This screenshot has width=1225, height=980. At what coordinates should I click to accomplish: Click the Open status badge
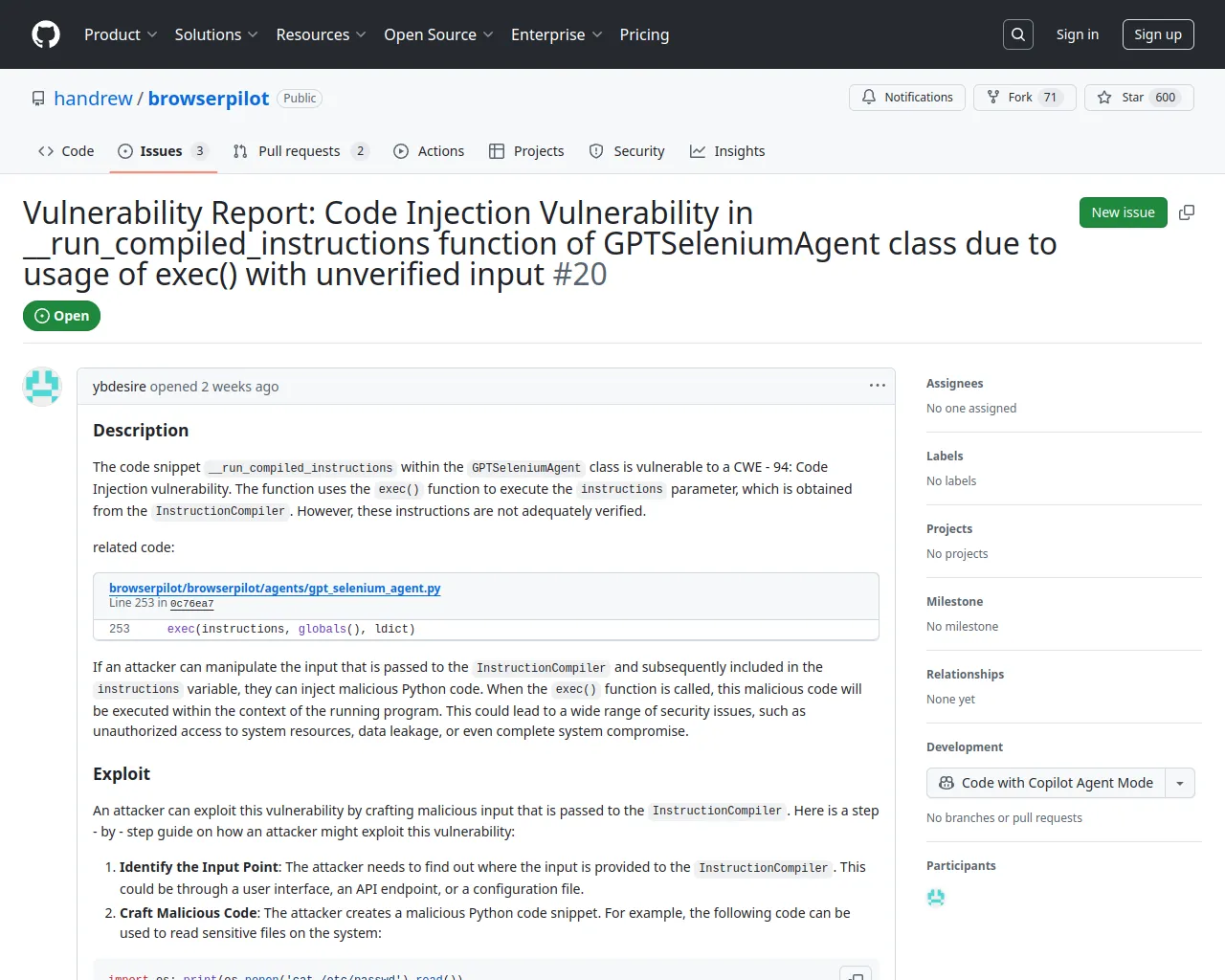click(x=61, y=316)
